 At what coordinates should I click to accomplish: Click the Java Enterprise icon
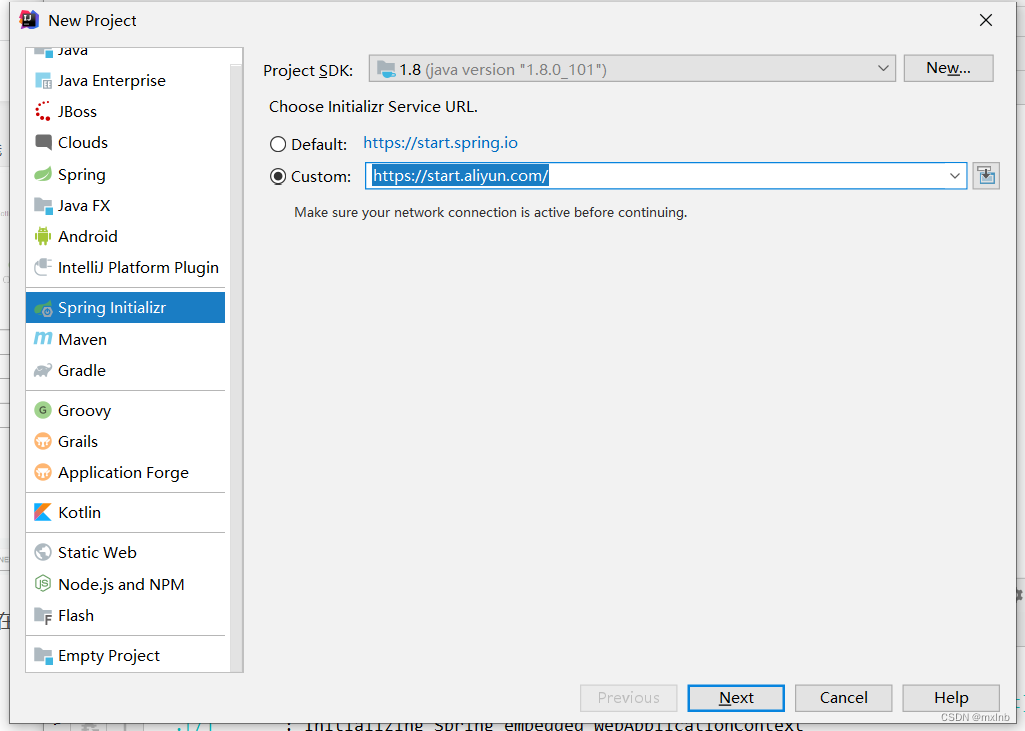tap(43, 80)
